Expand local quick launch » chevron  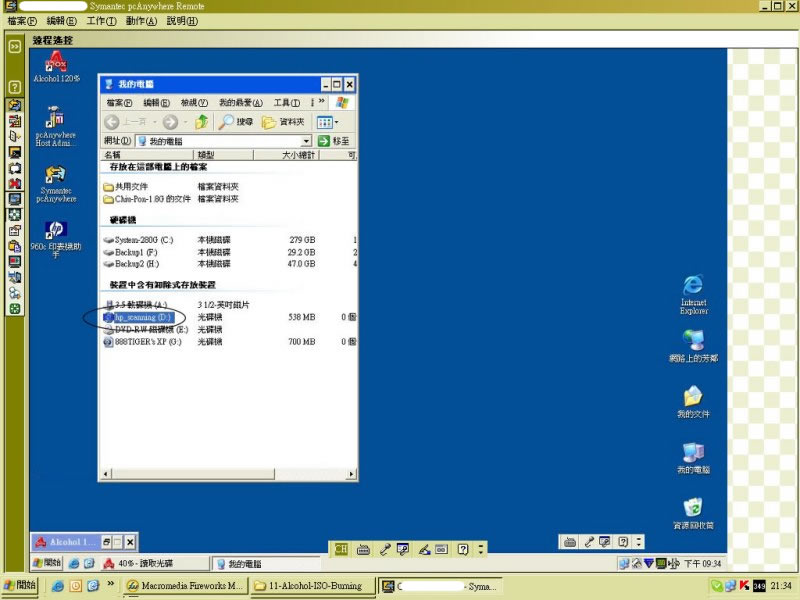point(110,584)
